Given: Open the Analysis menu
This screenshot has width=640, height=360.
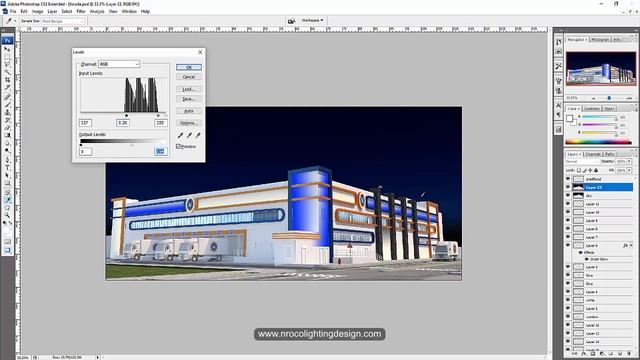Looking at the screenshot, I should (97, 11).
